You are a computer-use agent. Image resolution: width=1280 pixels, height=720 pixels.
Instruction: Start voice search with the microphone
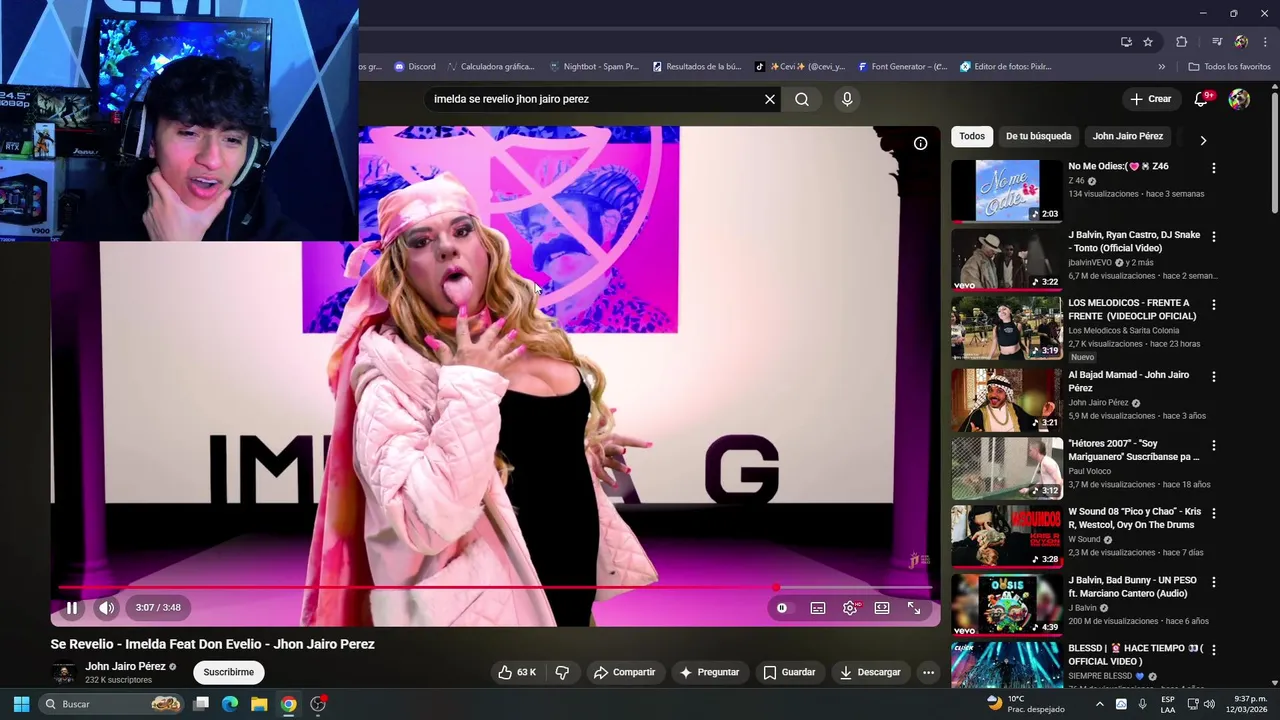847,99
